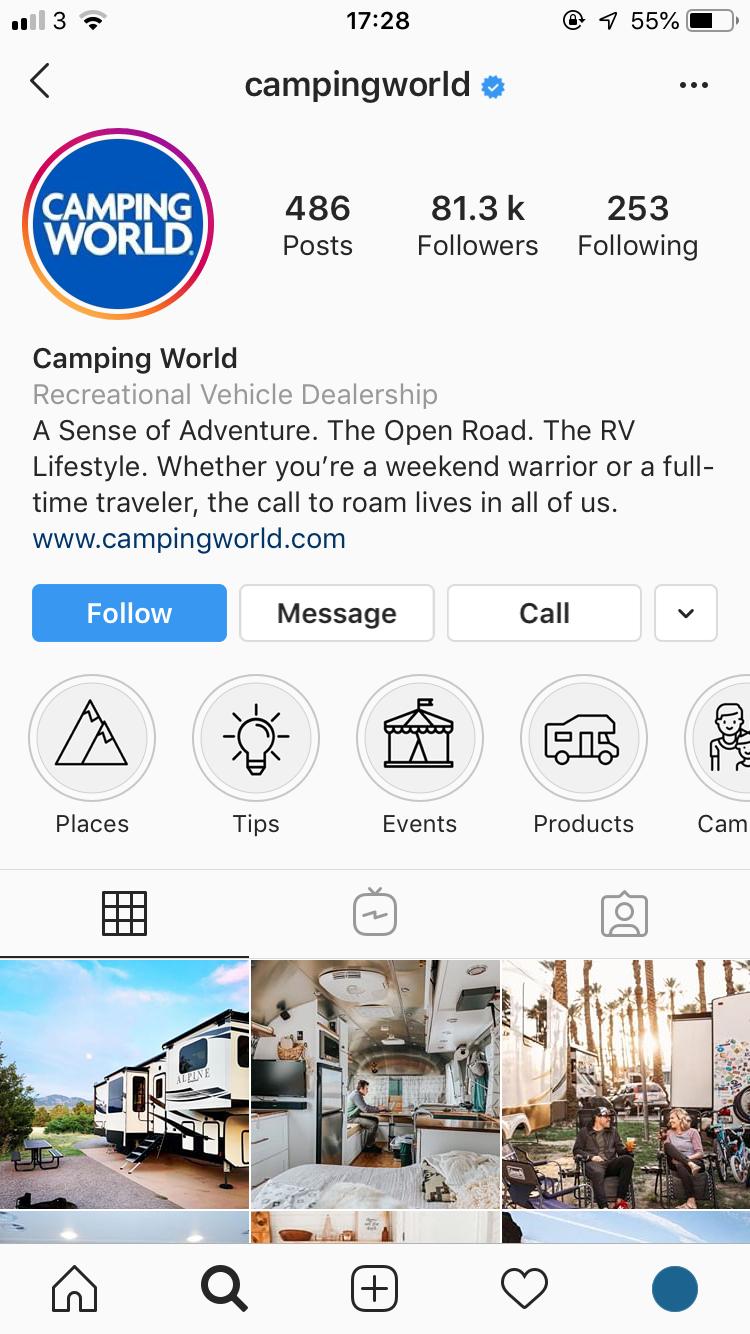
Task: Open the Tips lightbulb highlight
Action: [256, 738]
